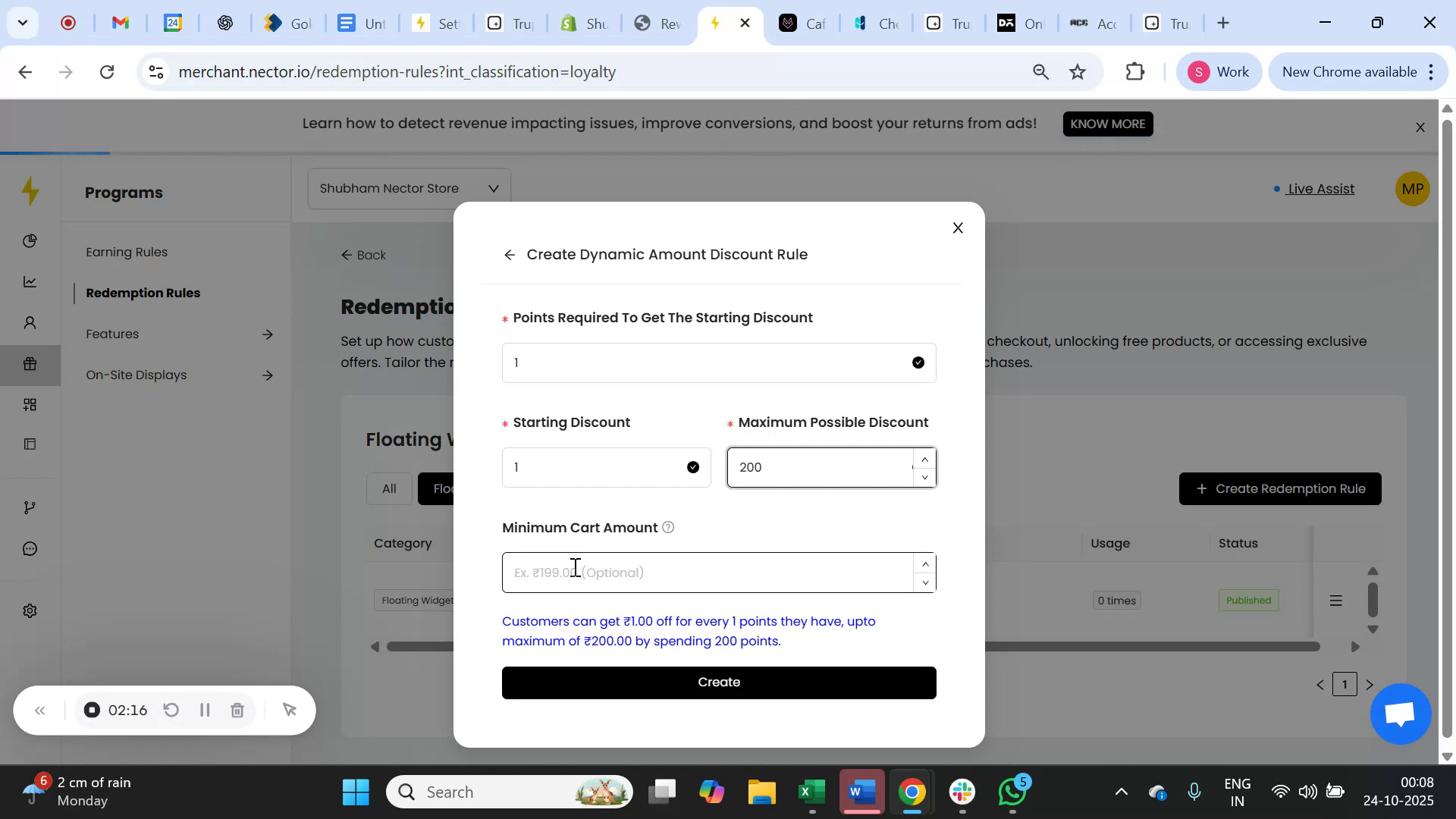Delete the recording with the trash icon

237,710
